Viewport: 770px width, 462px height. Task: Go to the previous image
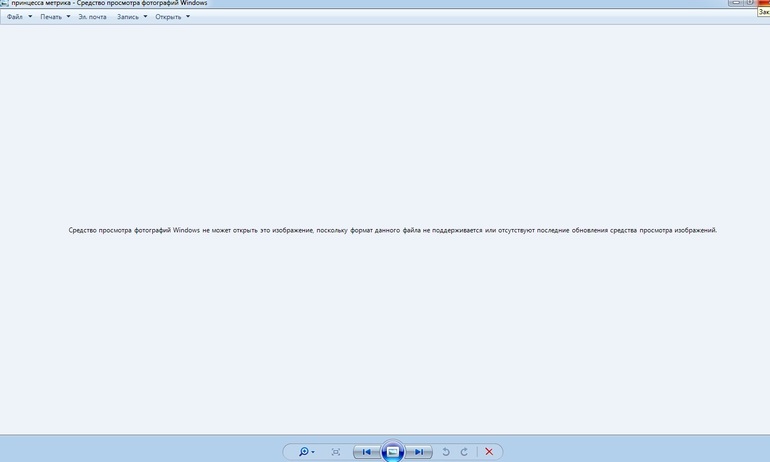(x=366, y=452)
